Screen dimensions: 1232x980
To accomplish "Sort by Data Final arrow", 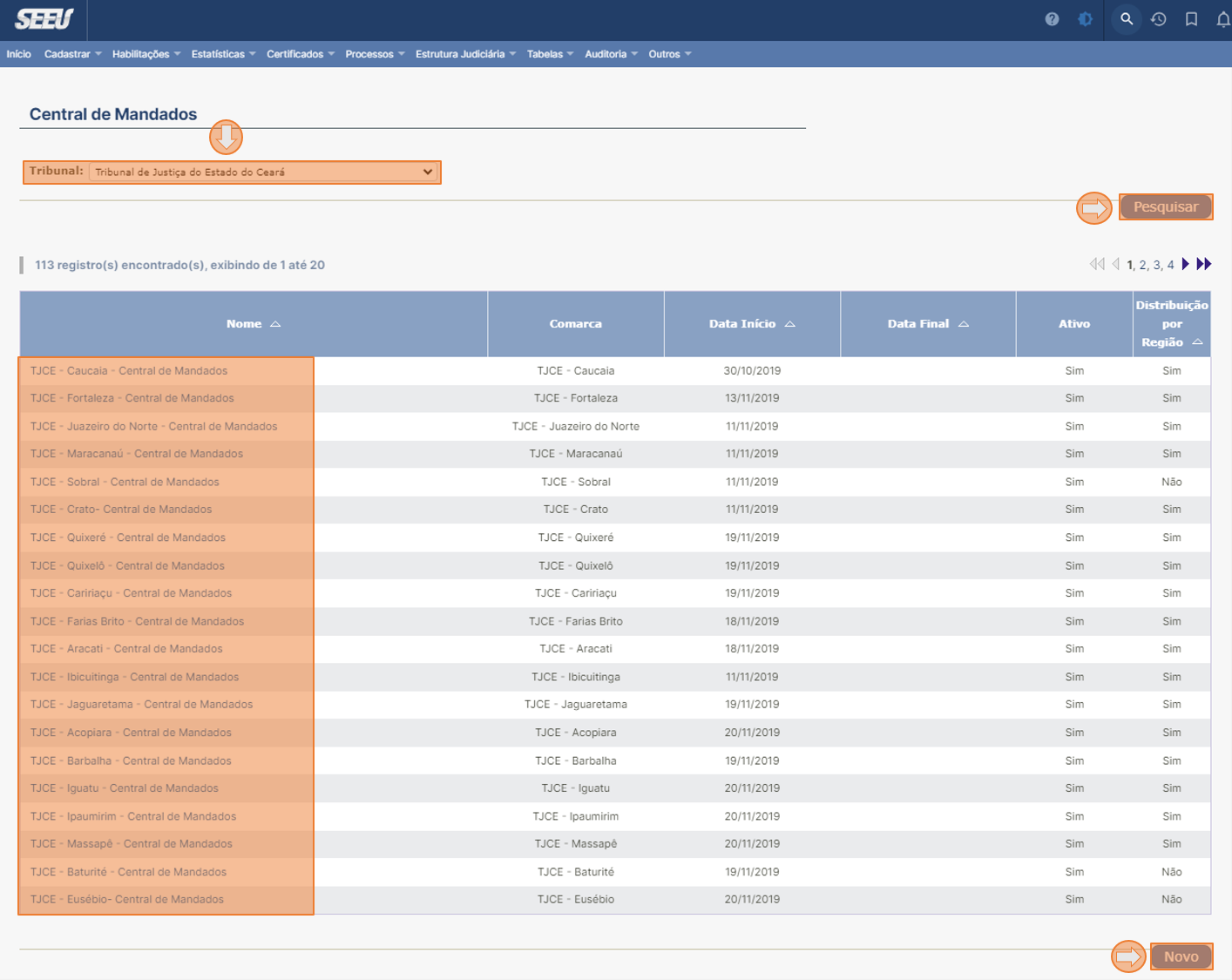I will pos(964,324).
